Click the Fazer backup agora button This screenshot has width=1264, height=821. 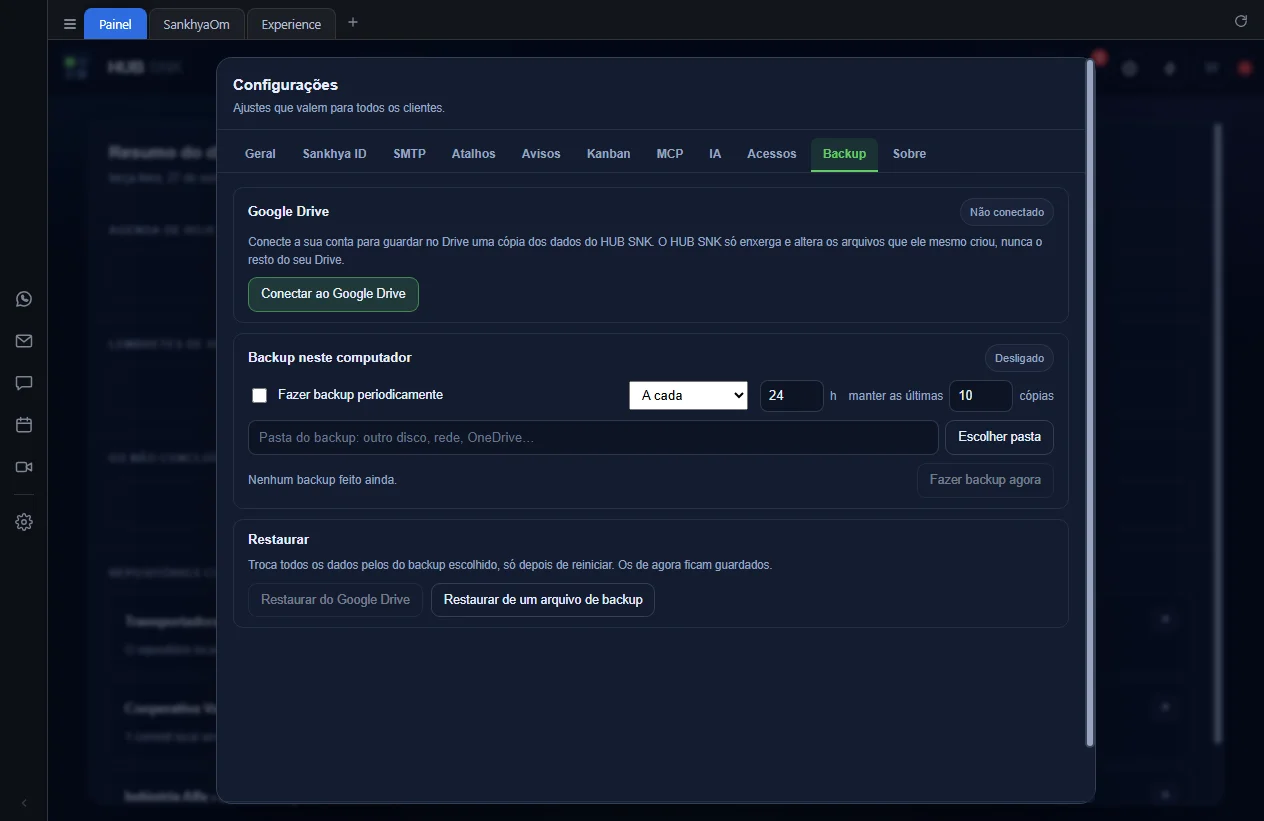point(985,480)
